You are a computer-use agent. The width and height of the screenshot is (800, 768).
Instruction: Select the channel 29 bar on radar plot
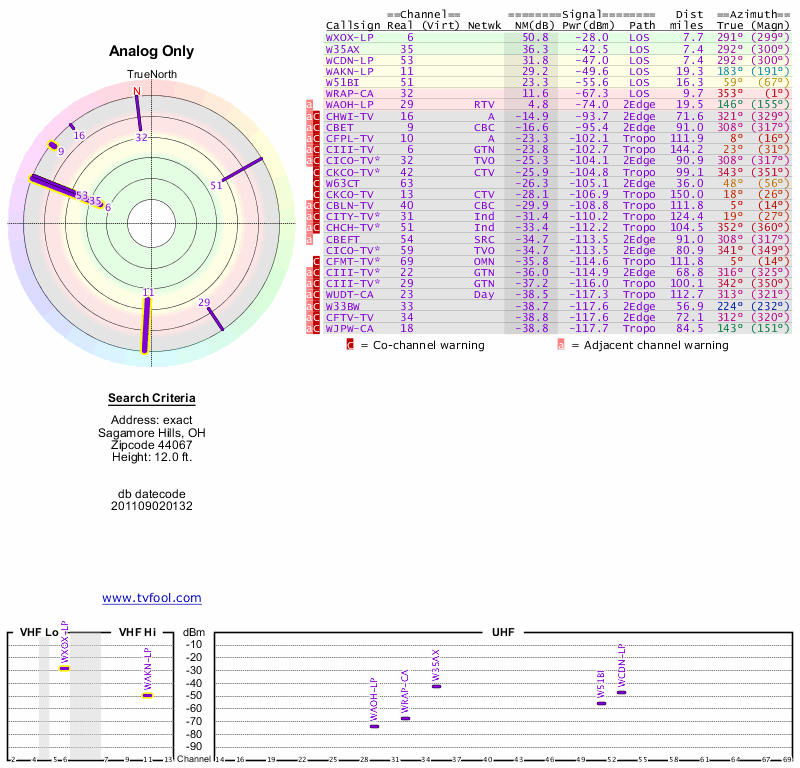point(214,318)
